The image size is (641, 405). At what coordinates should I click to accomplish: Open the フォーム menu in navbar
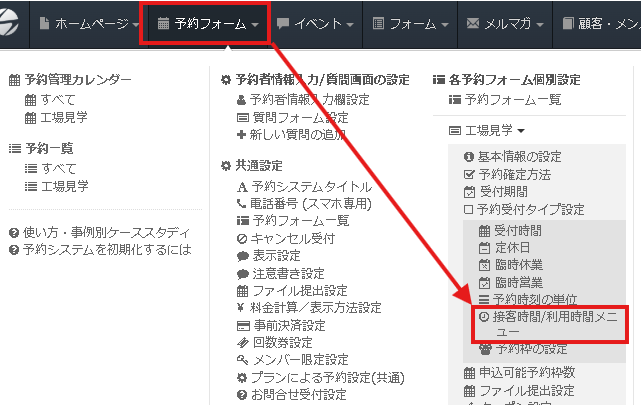tap(410, 24)
